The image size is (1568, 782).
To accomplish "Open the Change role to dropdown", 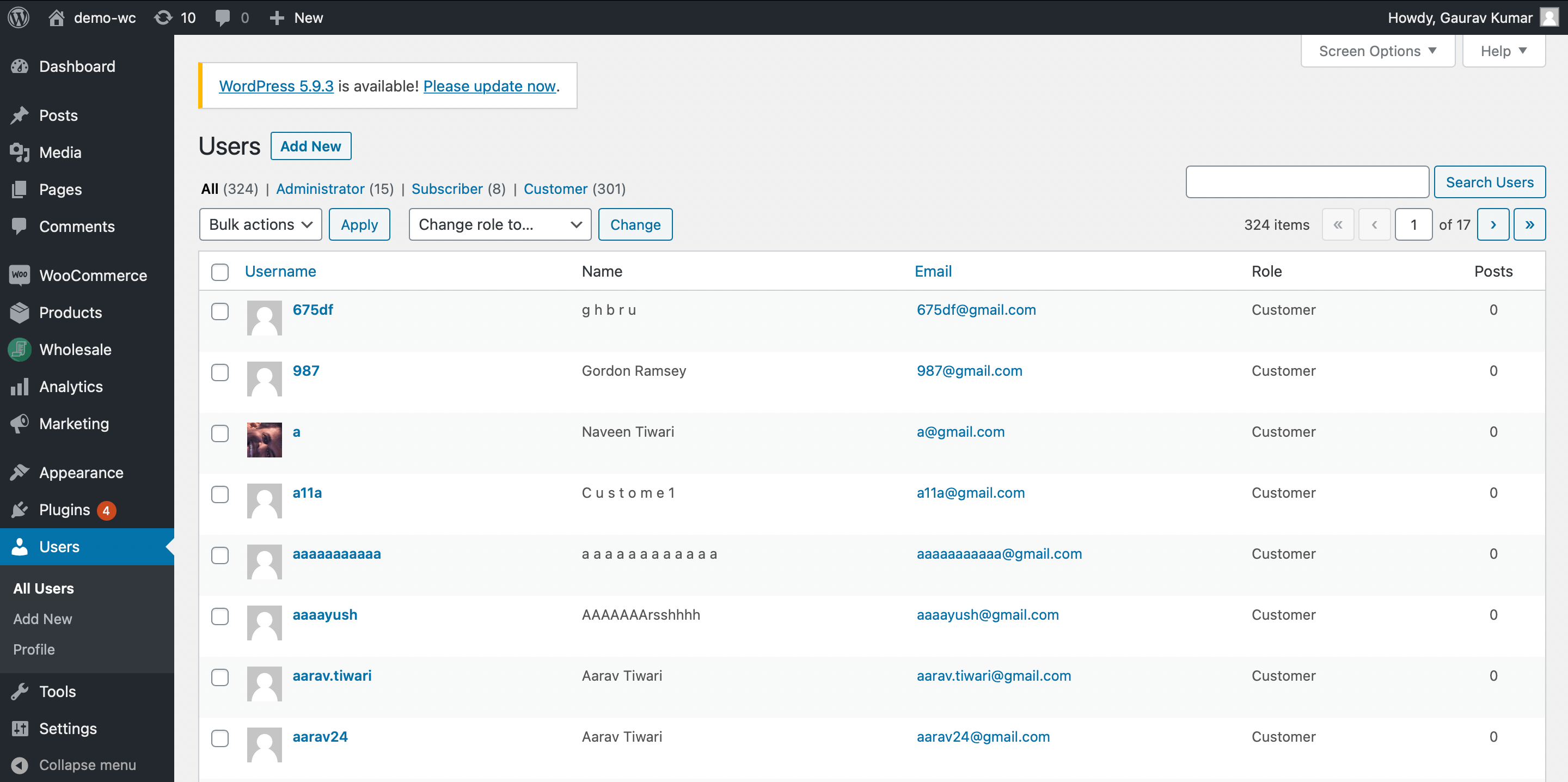I will [499, 224].
